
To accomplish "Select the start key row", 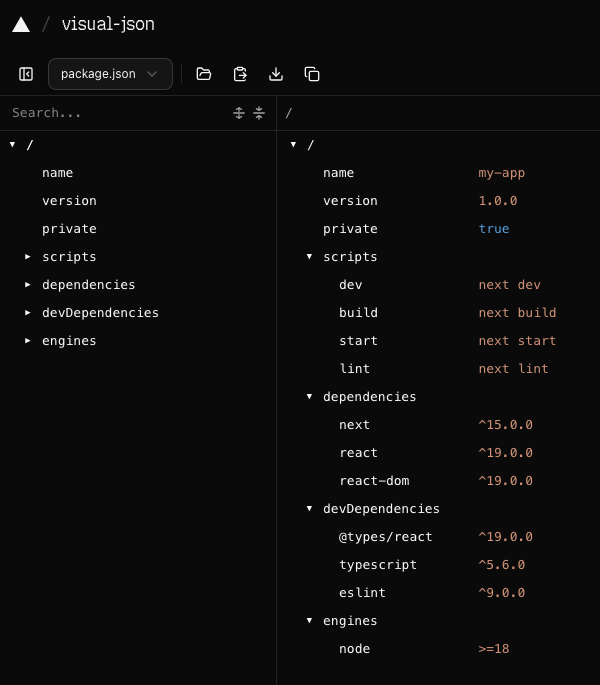I will tap(358, 341).
